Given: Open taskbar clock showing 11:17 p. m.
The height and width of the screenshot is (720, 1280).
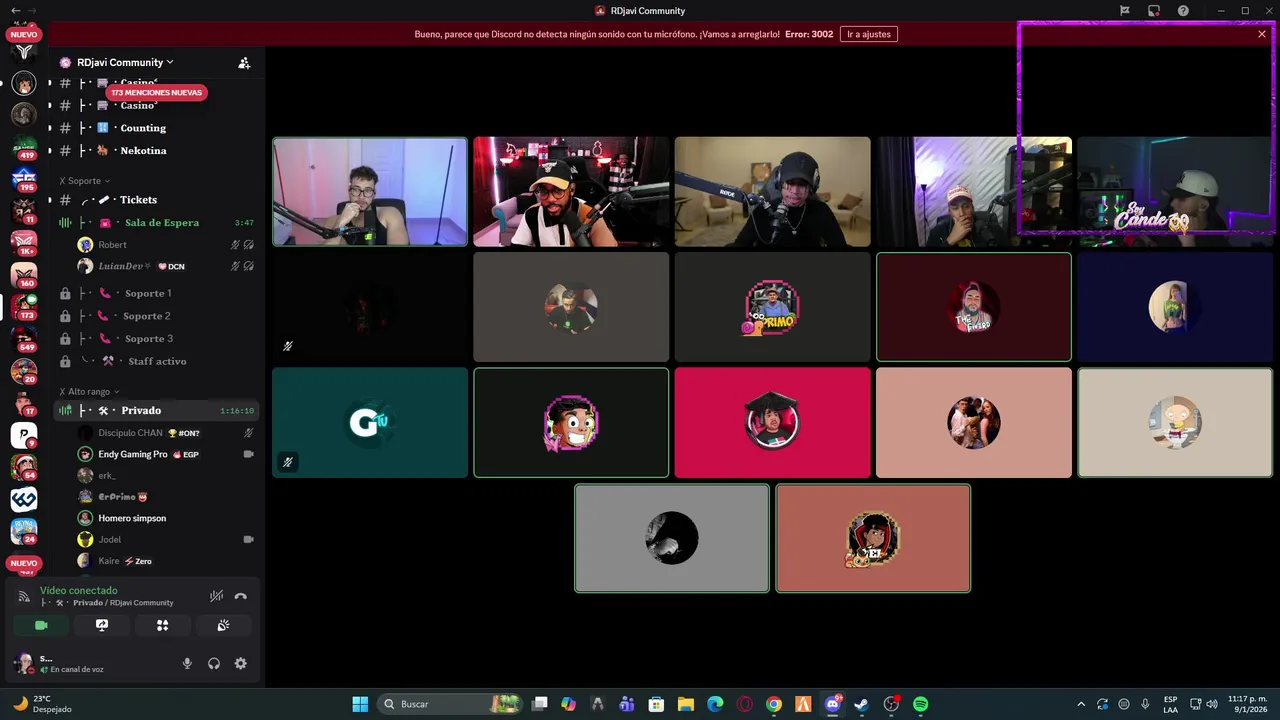Looking at the screenshot, I should [1247, 704].
